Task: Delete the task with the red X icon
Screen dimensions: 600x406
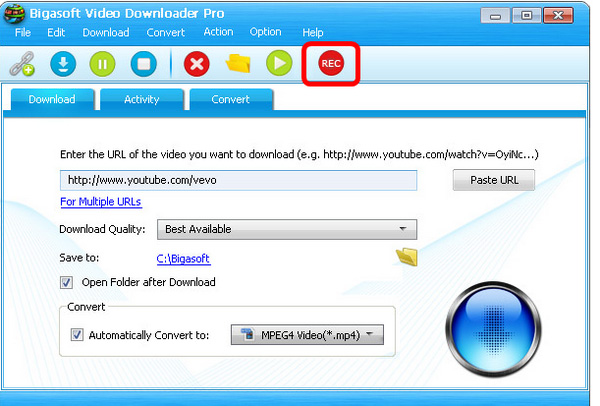Action: point(197,64)
